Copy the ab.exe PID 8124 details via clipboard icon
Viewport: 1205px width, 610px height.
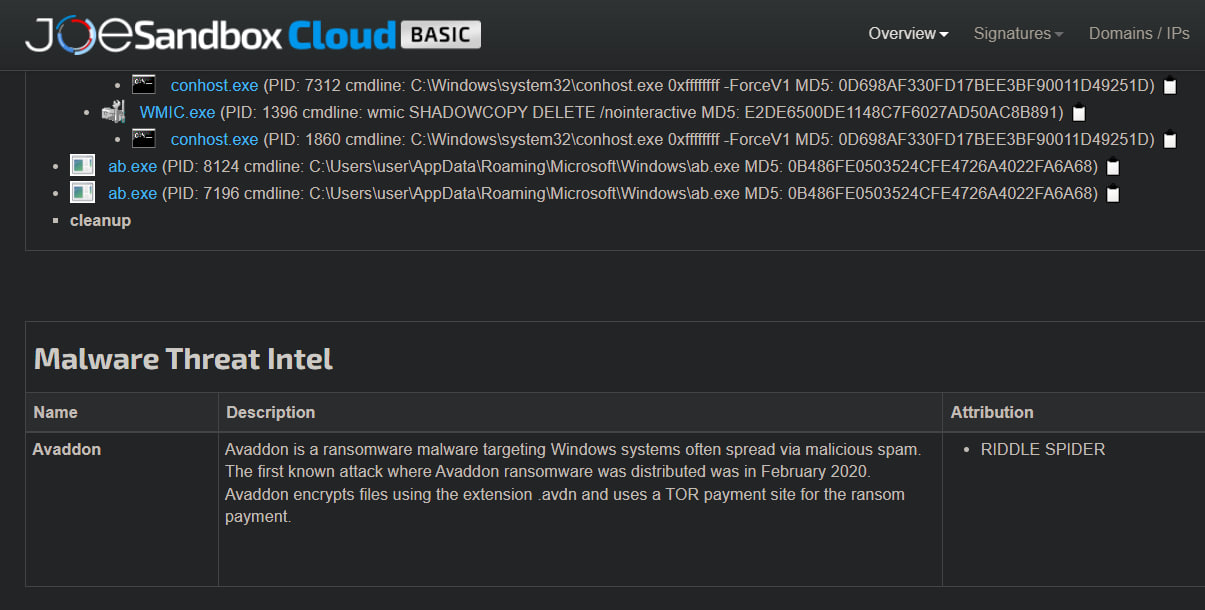coord(1113,167)
